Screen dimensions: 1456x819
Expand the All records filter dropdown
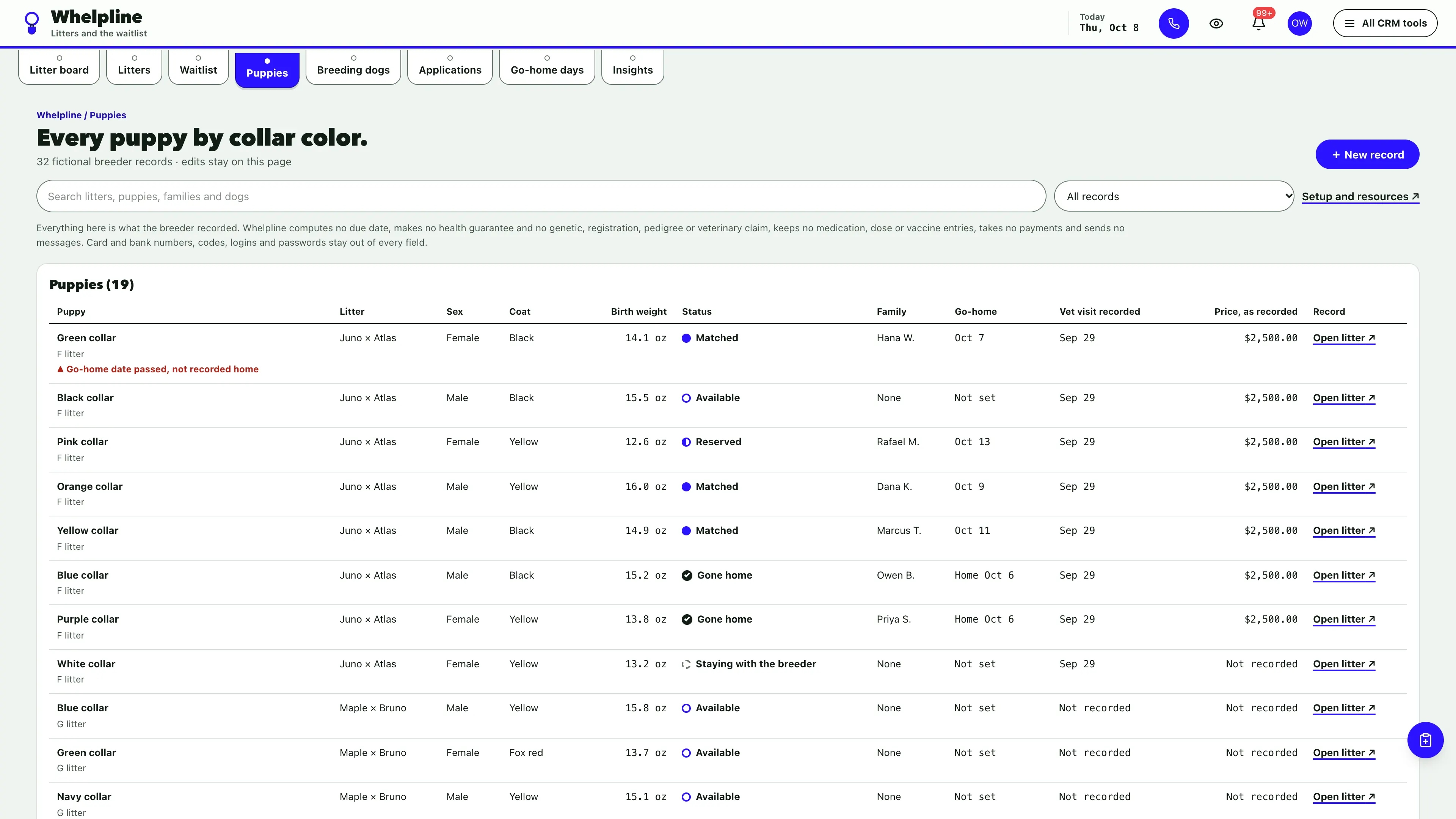pos(1174,196)
